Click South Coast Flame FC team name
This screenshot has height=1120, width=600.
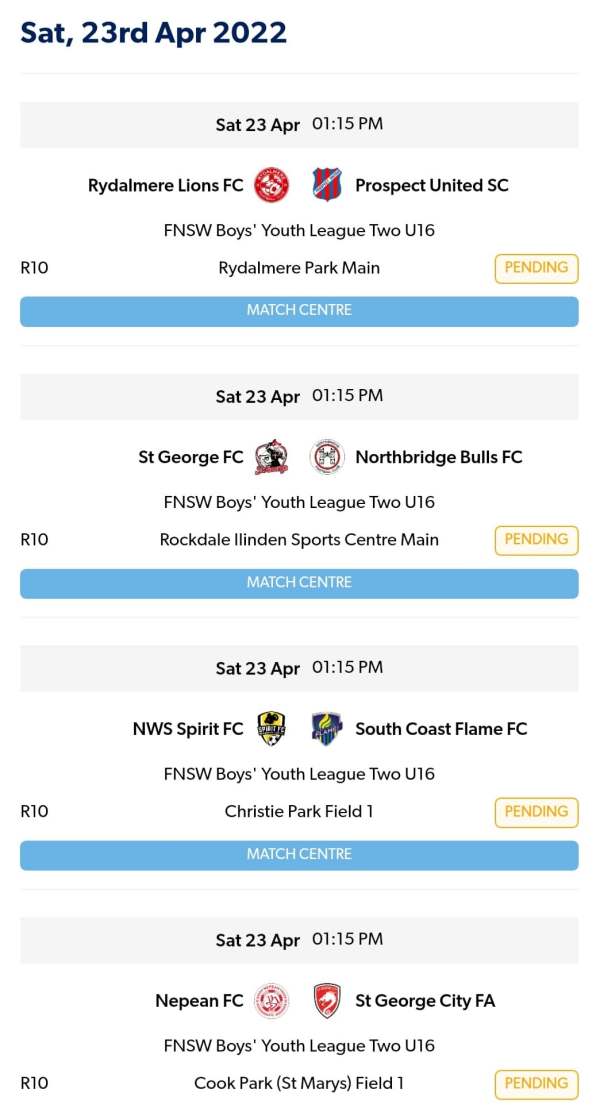441,729
